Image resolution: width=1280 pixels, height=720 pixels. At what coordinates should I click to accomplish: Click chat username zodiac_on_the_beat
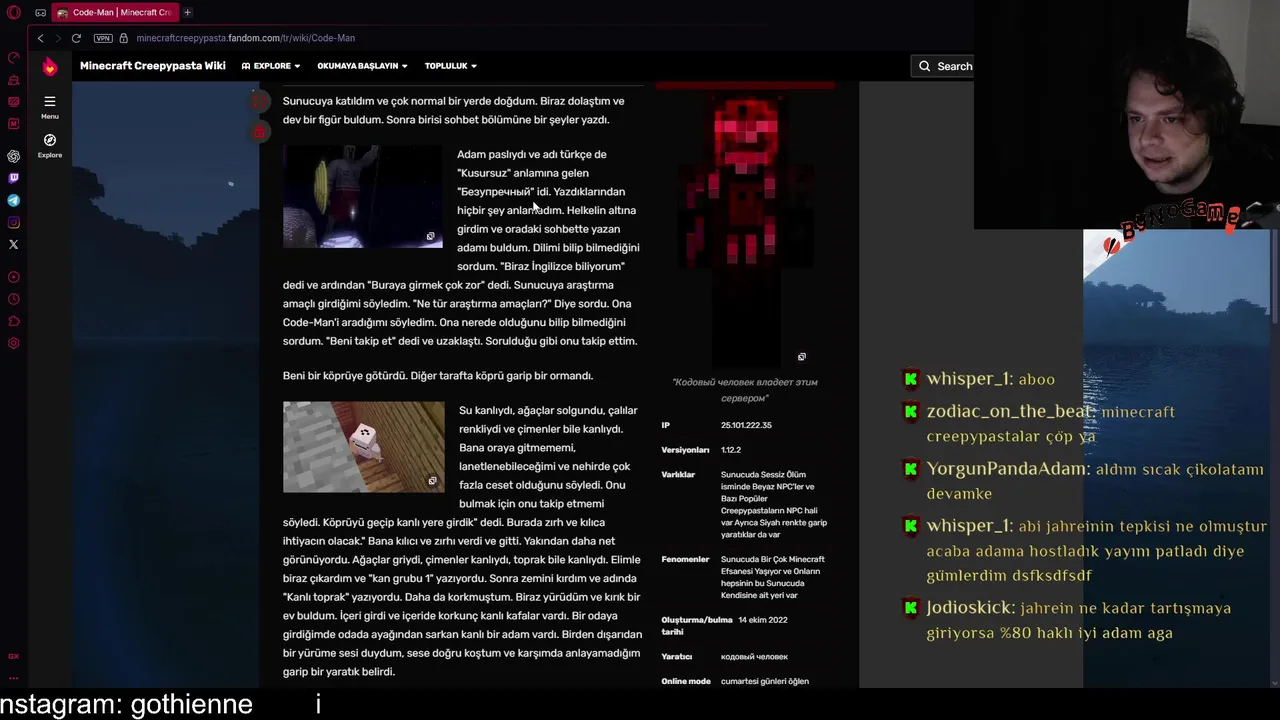(x=1009, y=412)
